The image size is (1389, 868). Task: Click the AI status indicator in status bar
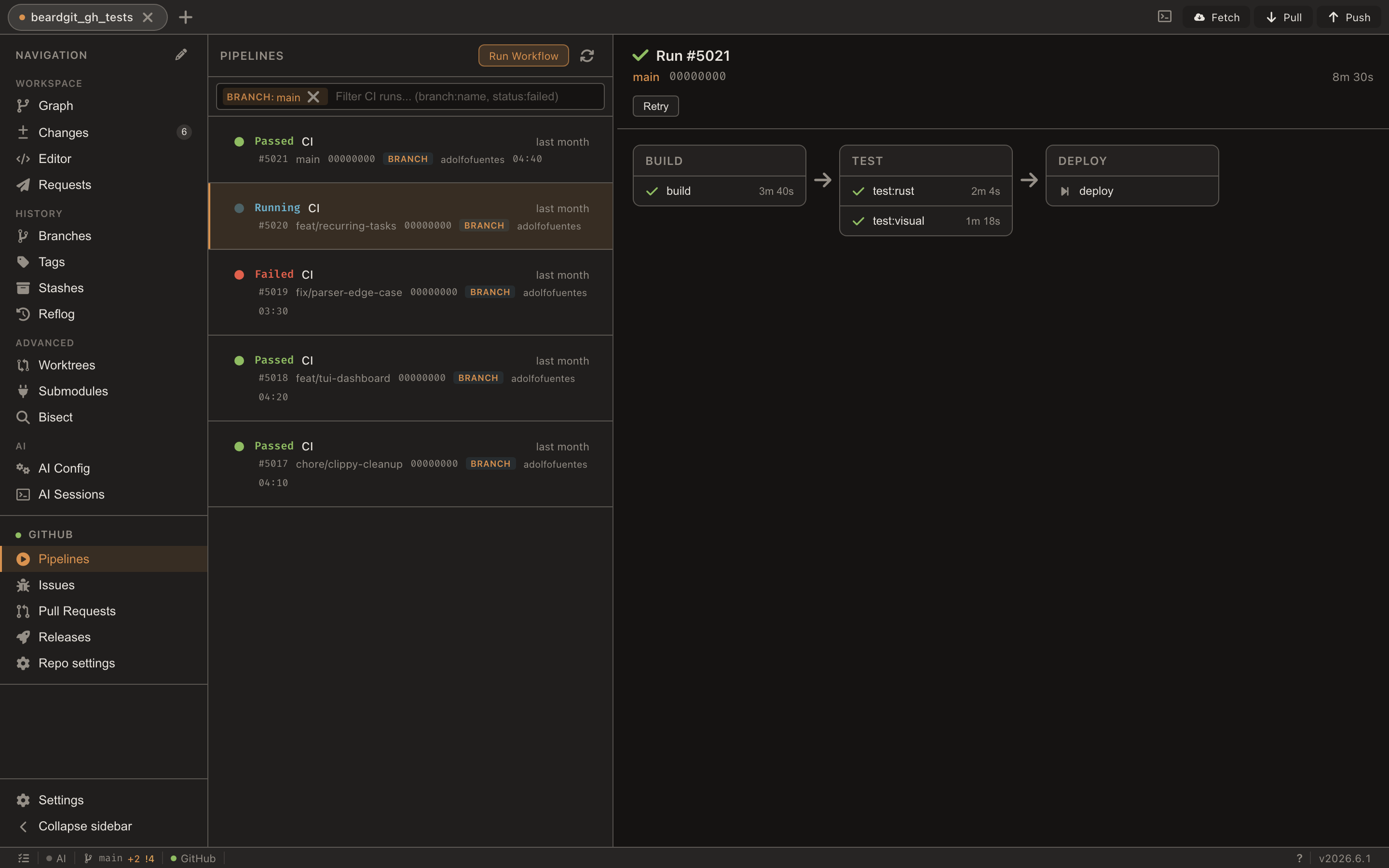tap(56, 858)
